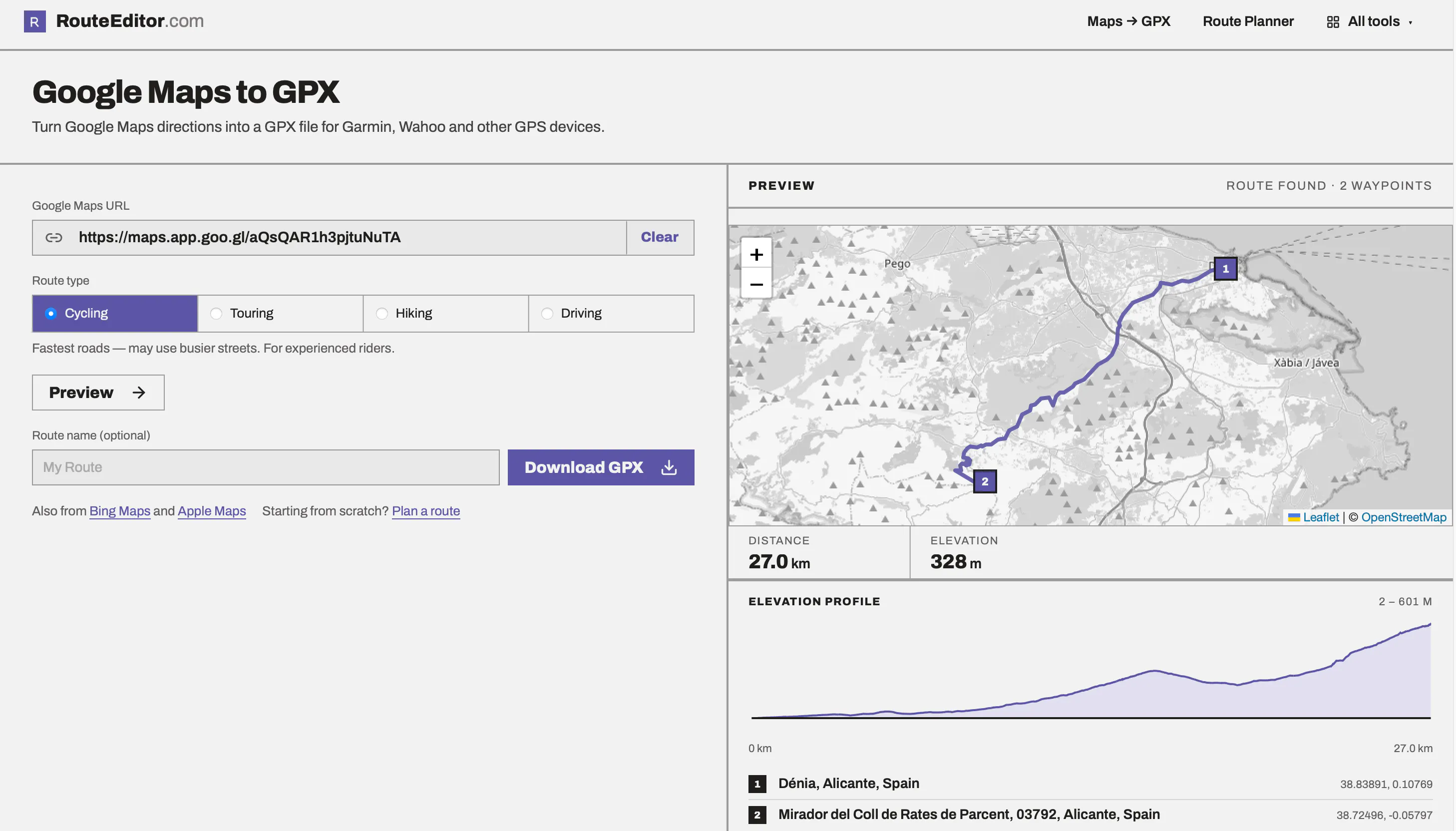Click the black number 1 badge beside Dénia

(757, 784)
